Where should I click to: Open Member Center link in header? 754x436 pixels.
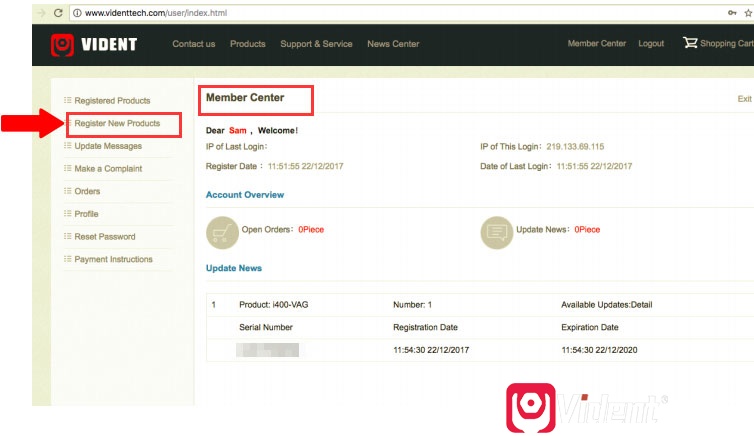[597, 43]
